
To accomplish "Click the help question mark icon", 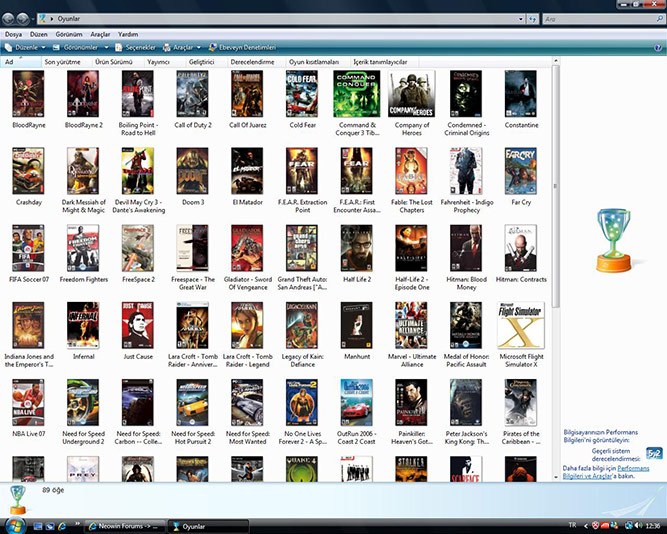I will pos(658,48).
